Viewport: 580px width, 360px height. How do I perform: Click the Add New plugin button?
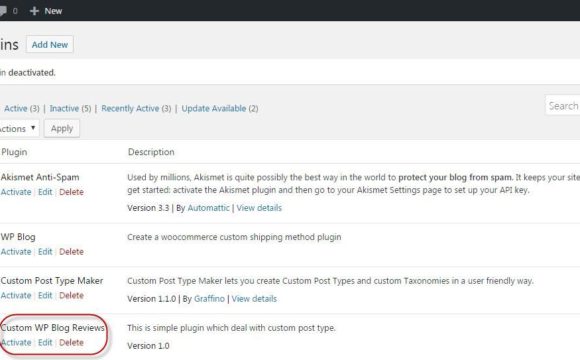click(x=50, y=45)
